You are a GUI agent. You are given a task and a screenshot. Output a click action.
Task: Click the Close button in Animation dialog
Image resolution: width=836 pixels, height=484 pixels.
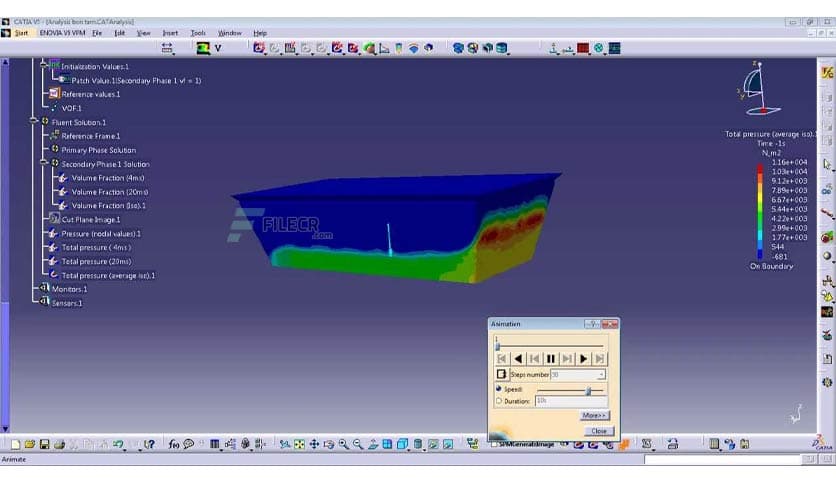[x=599, y=431]
